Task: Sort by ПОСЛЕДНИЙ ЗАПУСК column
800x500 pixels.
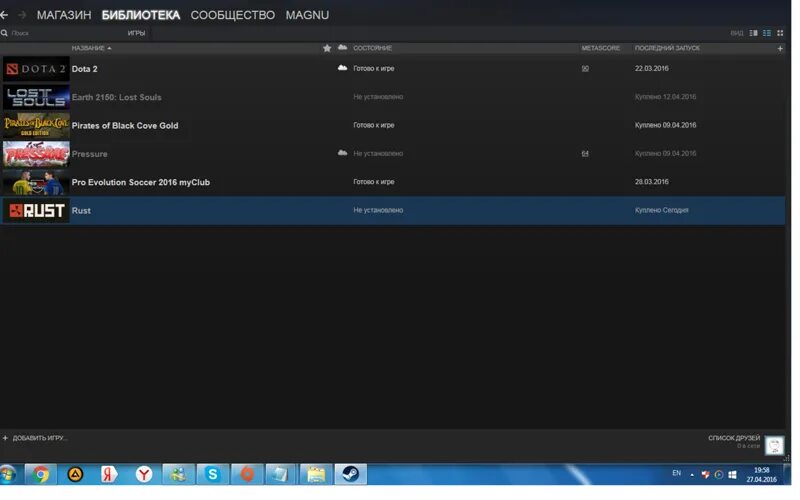Action: coord(667,48)
